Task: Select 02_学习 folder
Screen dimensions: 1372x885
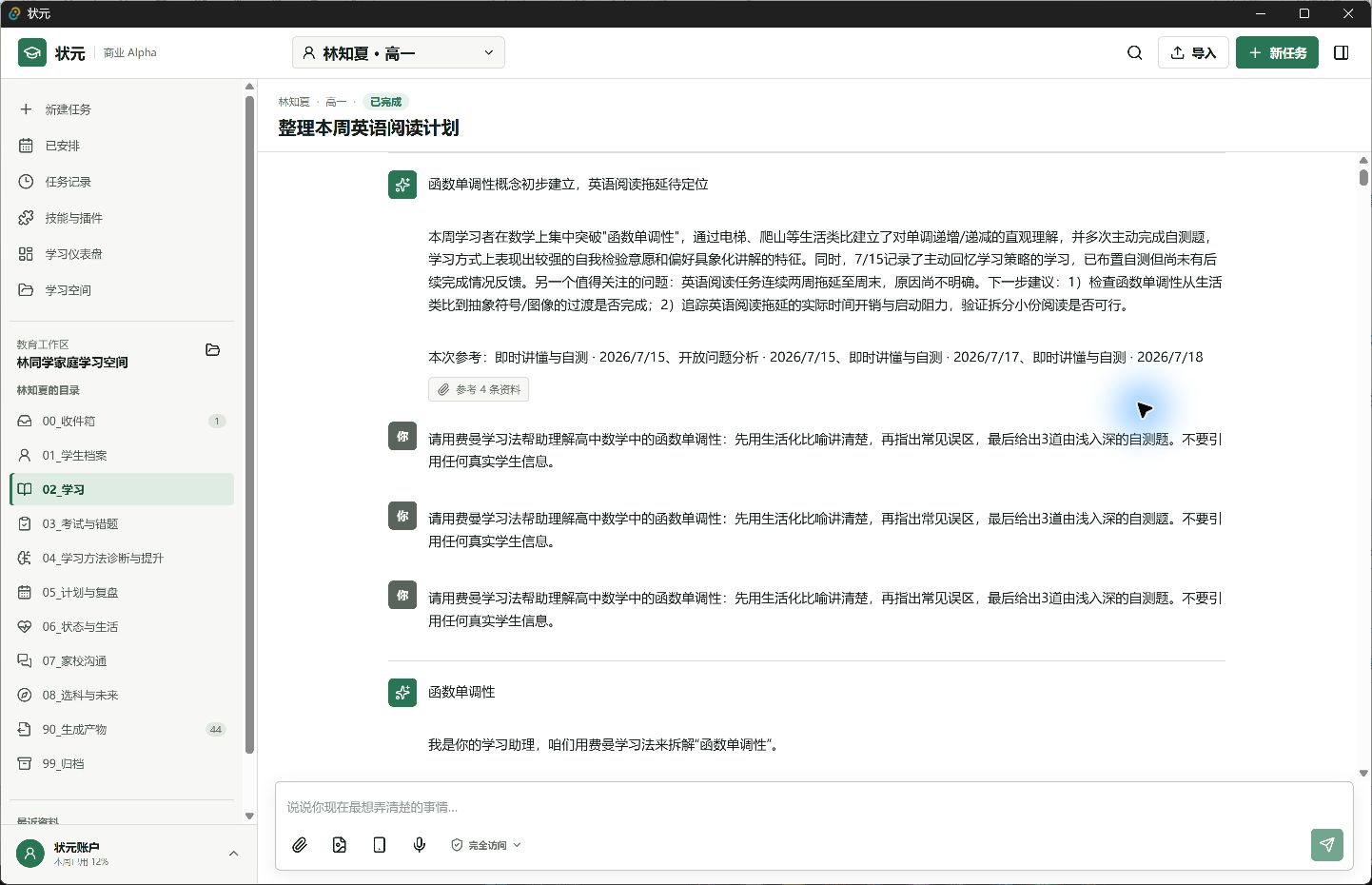Action: pos(121,489)
